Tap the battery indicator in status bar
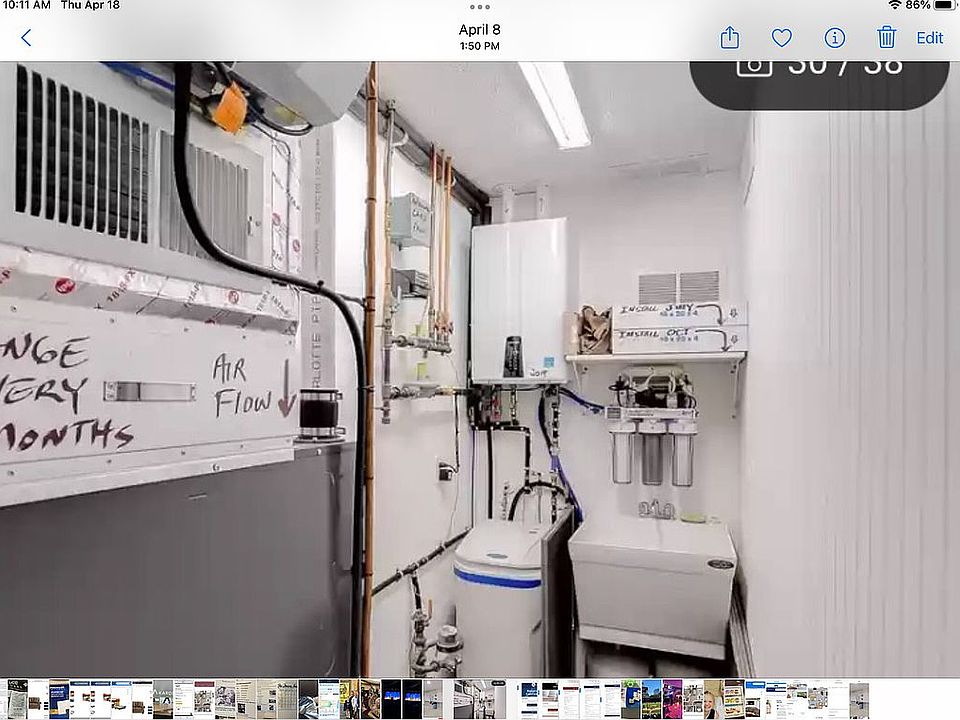The image size is (960, 720). (x=942, y=6)
